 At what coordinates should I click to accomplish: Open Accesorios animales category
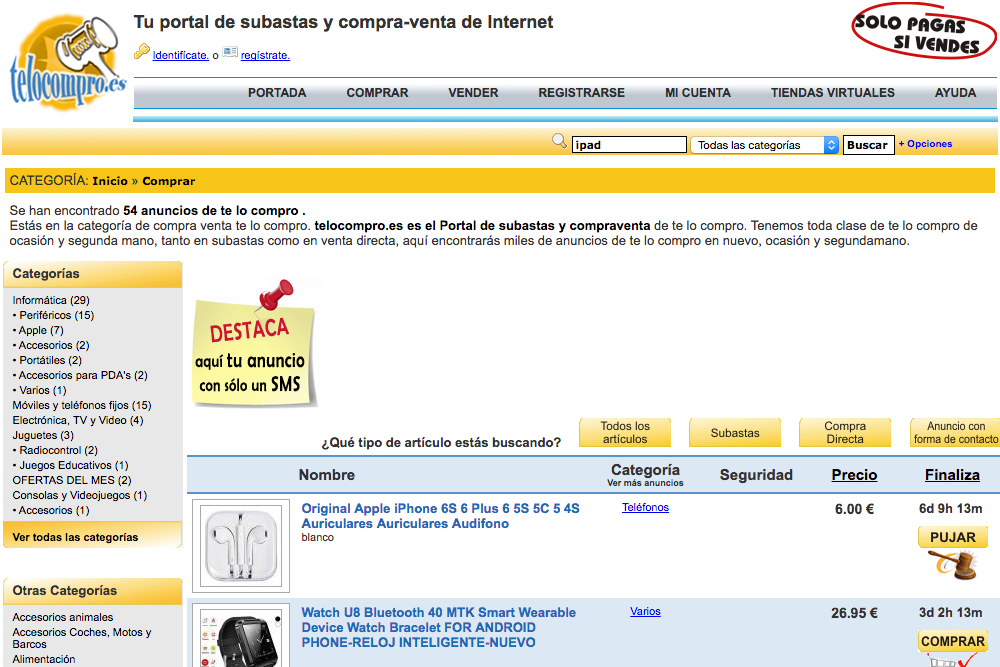click(62, 617)
